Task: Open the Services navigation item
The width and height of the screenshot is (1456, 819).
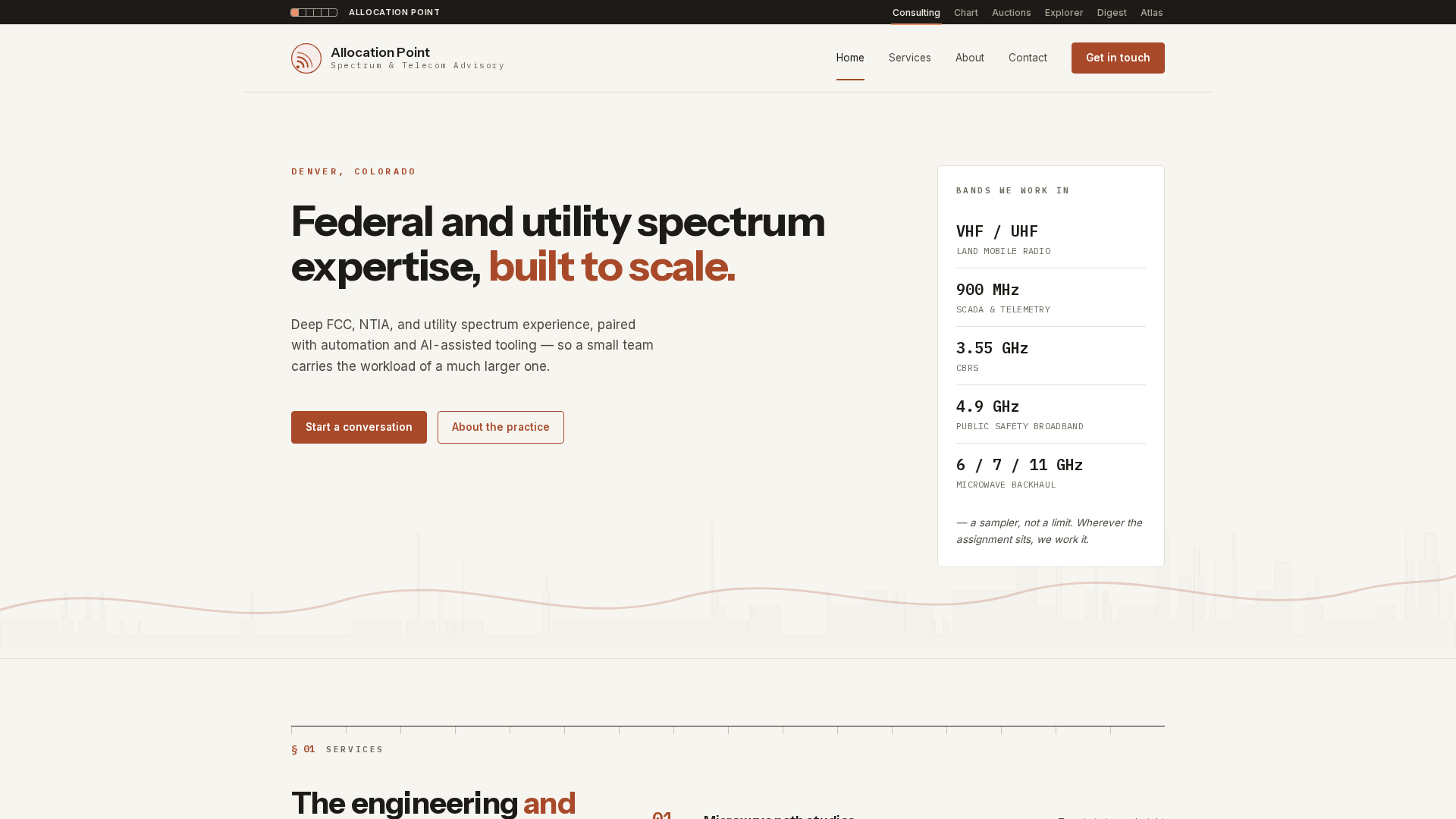Action: tap(910, 58)
